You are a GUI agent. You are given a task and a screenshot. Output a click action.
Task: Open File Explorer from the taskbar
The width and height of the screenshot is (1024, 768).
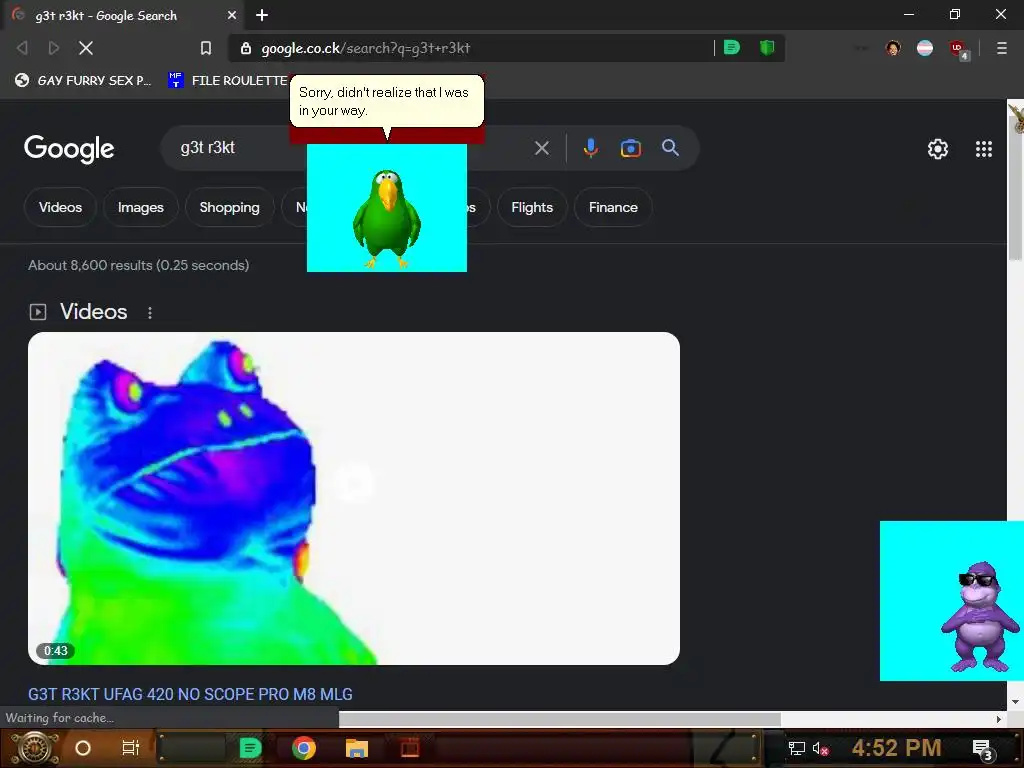click(357, 748)
